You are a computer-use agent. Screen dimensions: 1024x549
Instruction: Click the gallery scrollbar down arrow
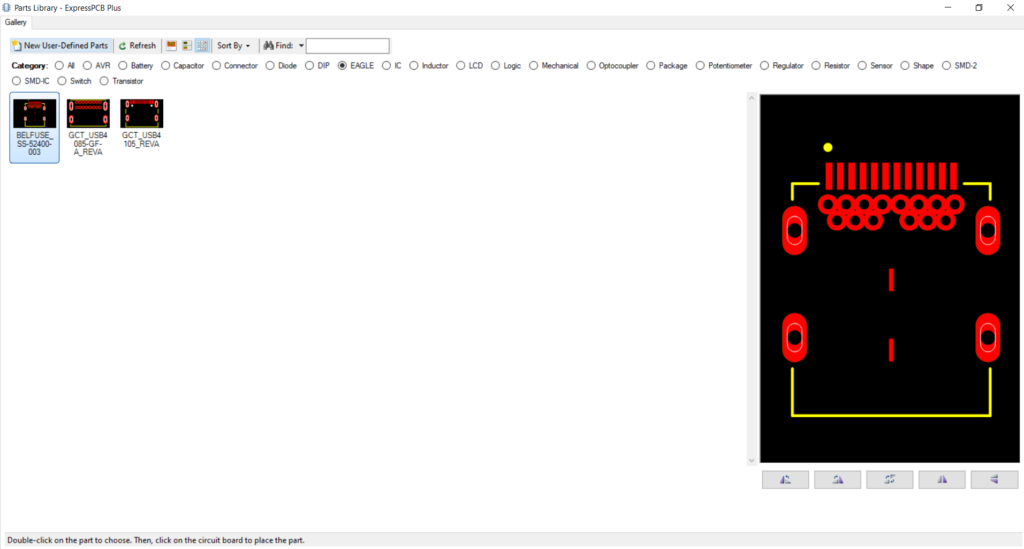[752, 460]
